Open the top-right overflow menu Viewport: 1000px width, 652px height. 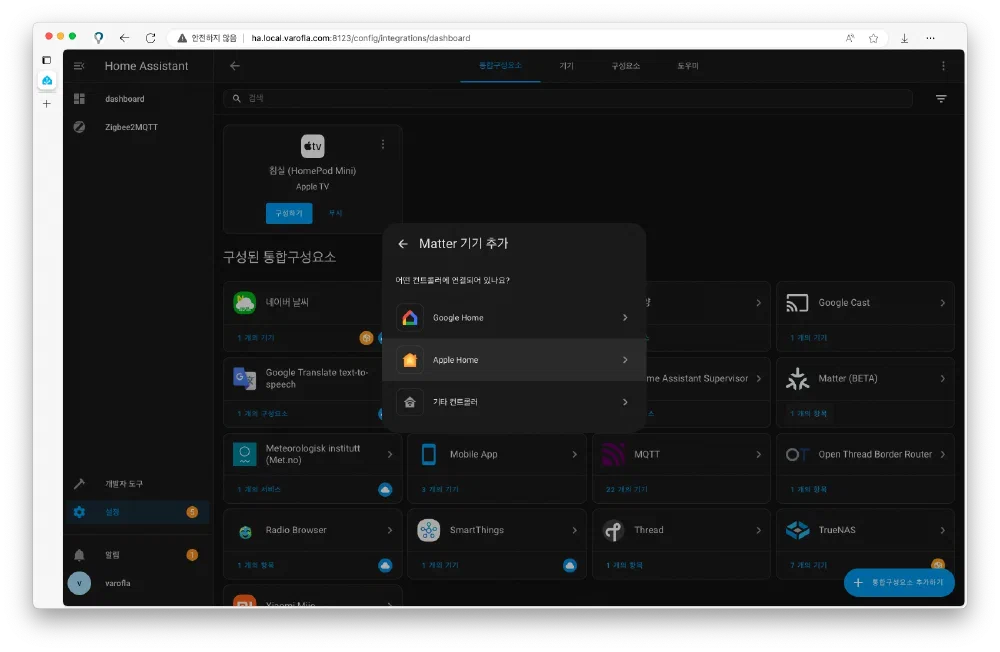(x=942, y=66)
